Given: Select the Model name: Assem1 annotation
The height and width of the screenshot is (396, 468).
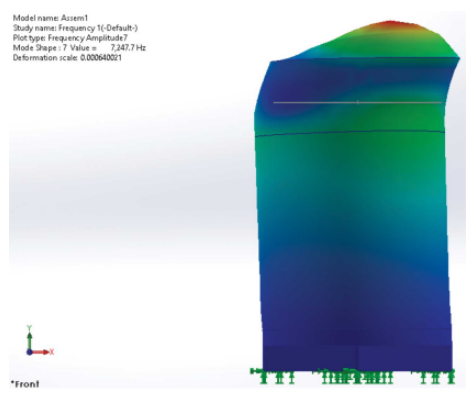Looking at the screenshot, I should [50, 18].
